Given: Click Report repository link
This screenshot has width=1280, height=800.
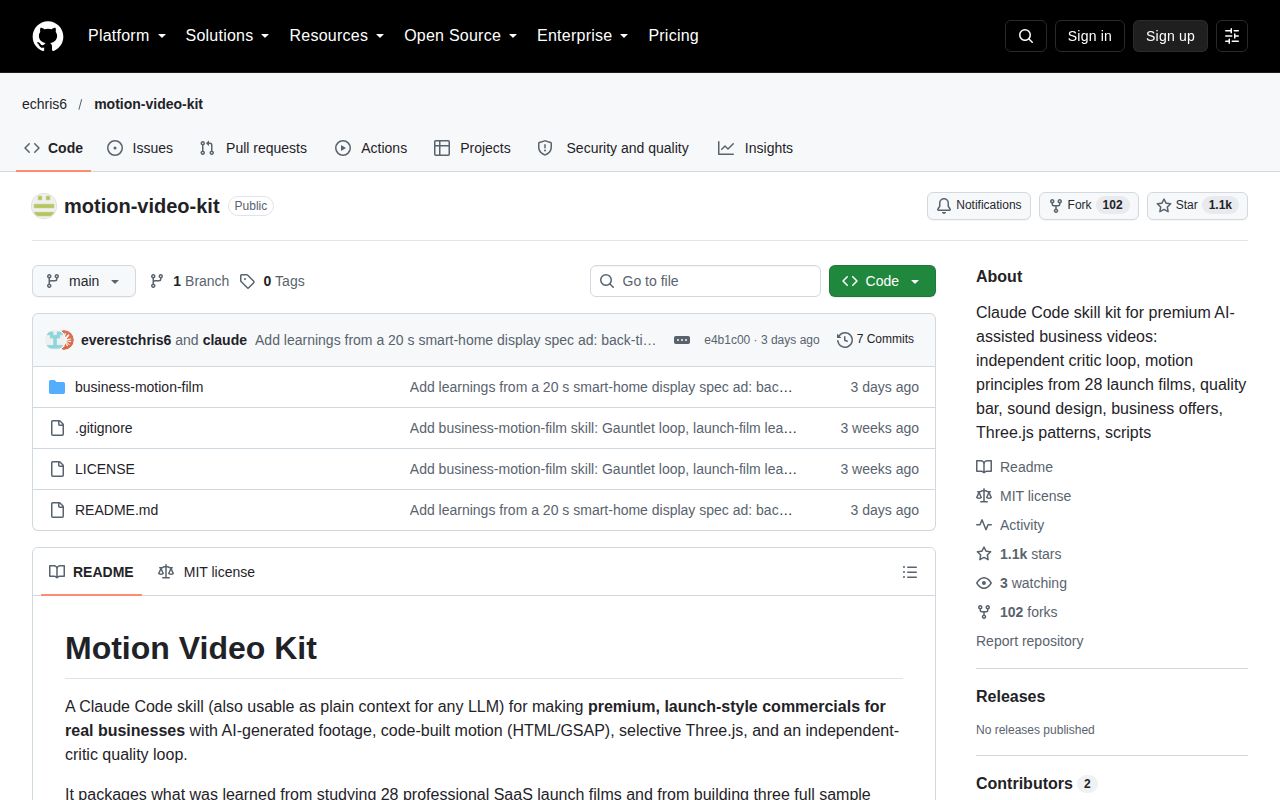Looking at the screenshot, I should click(x=1030, y=641).
